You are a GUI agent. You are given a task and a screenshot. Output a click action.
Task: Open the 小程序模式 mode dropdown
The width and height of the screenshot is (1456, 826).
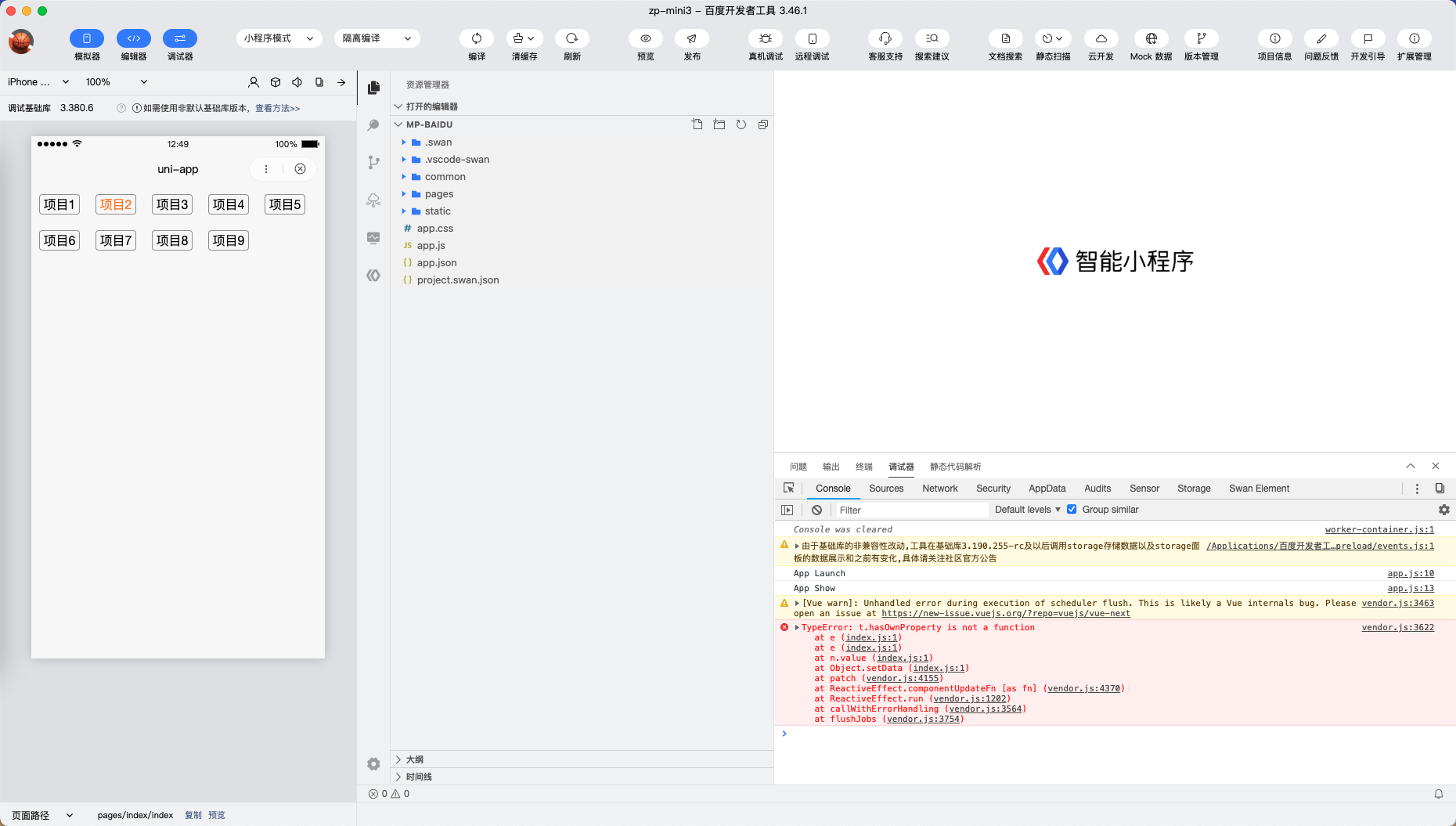click(x=279, y=38)
